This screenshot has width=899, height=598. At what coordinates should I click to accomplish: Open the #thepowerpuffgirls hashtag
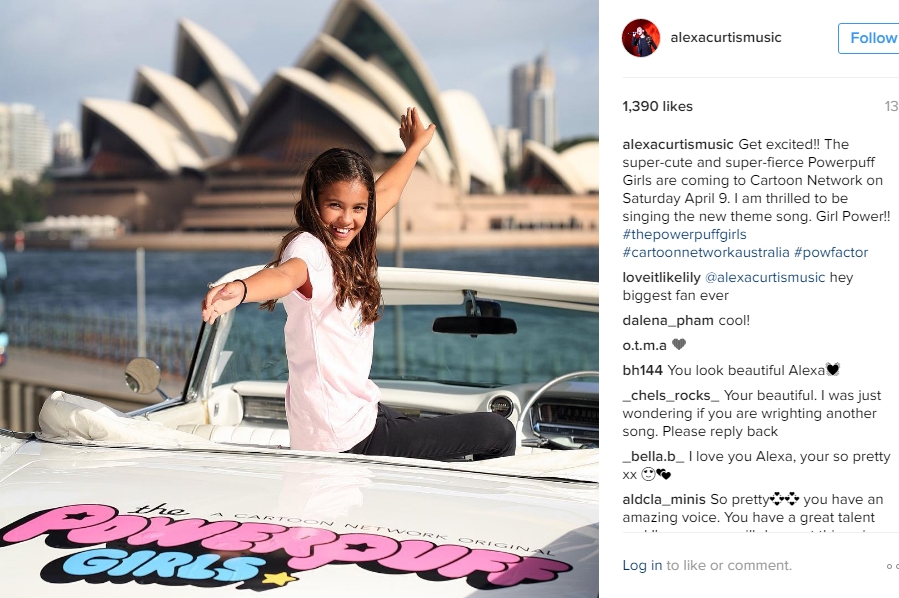(685, 234)
